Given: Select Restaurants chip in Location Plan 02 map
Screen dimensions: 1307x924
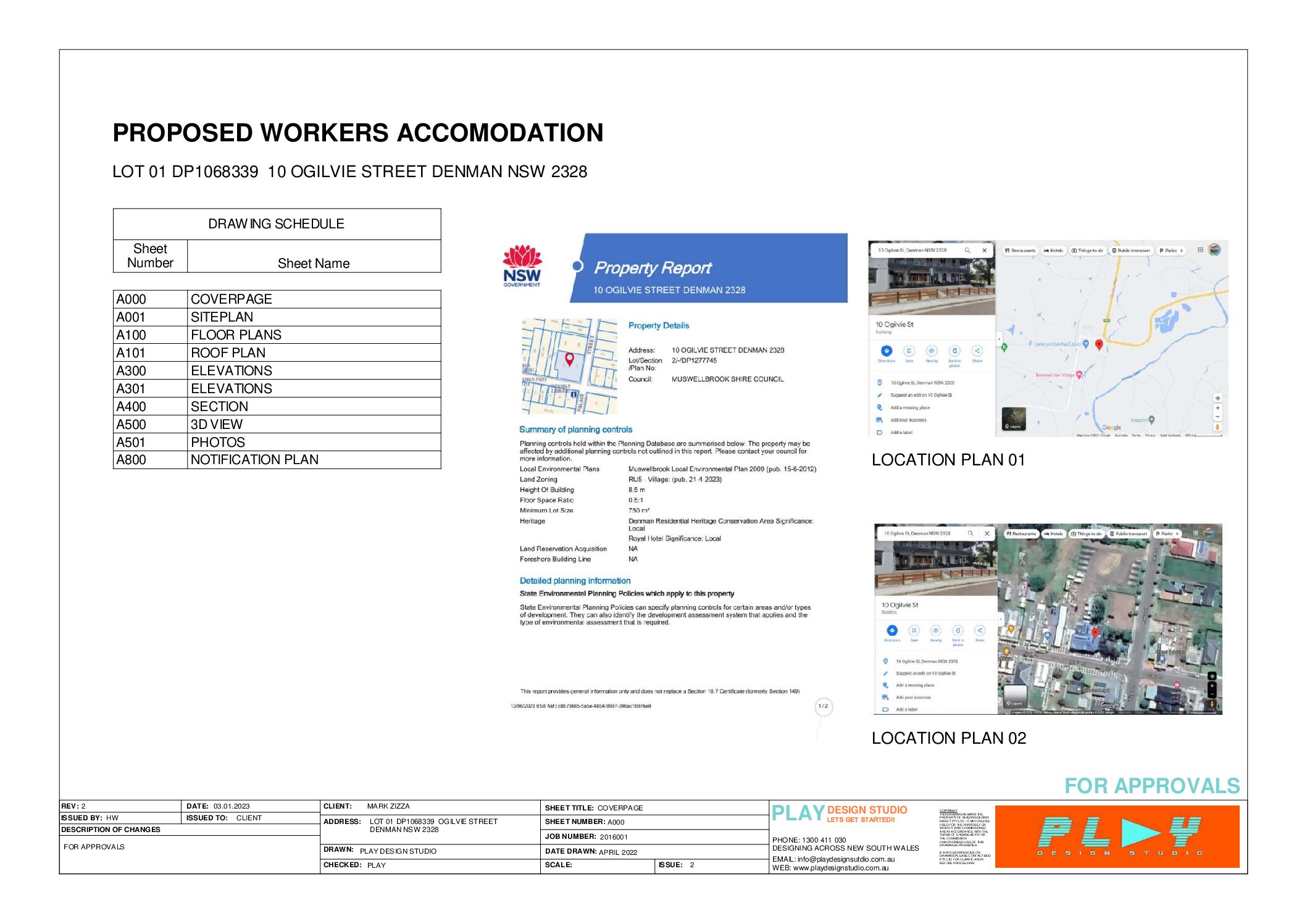Looking at the screenshot, I should (x=1021, y=533).
